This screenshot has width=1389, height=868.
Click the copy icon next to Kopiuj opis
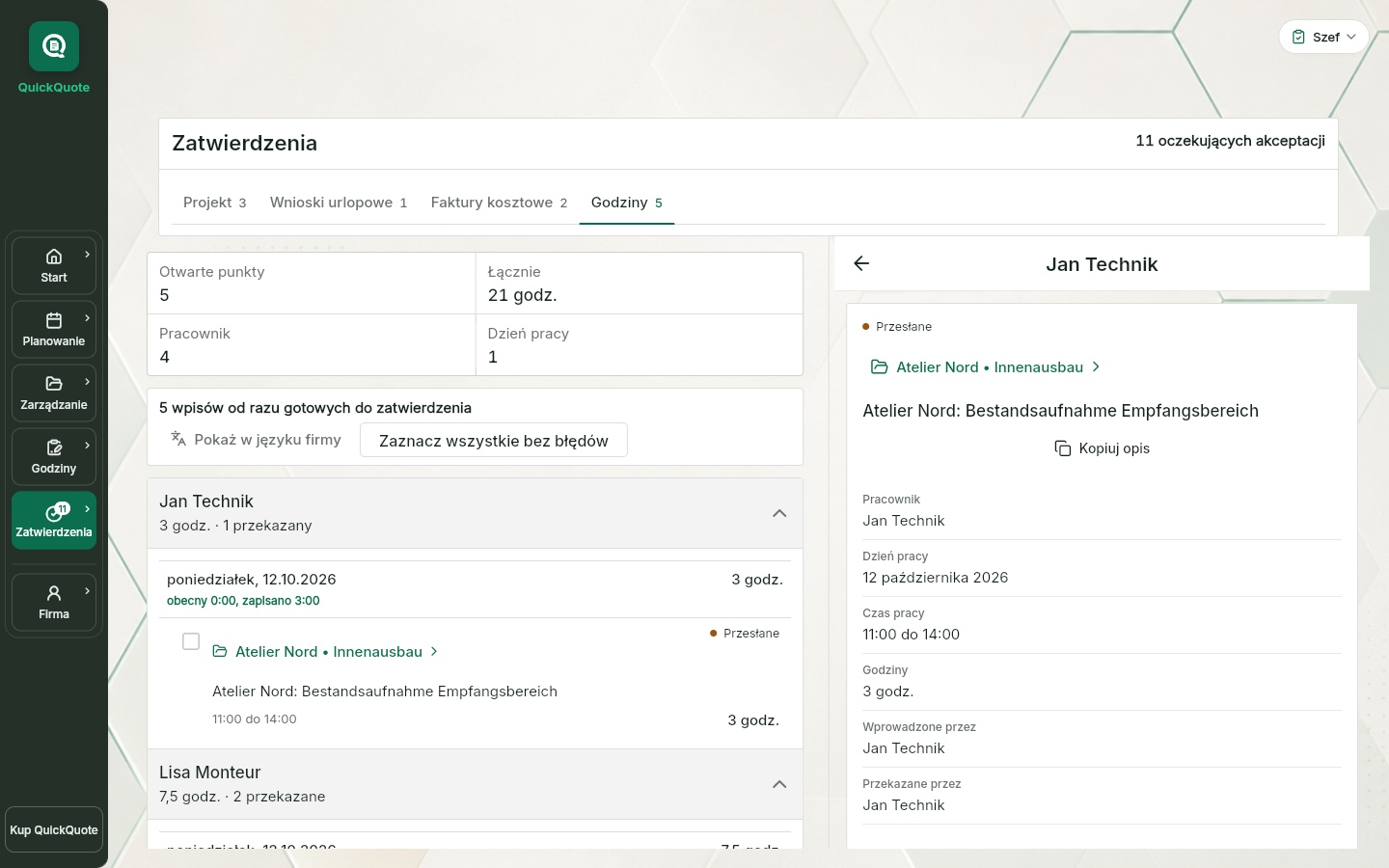1063,448
